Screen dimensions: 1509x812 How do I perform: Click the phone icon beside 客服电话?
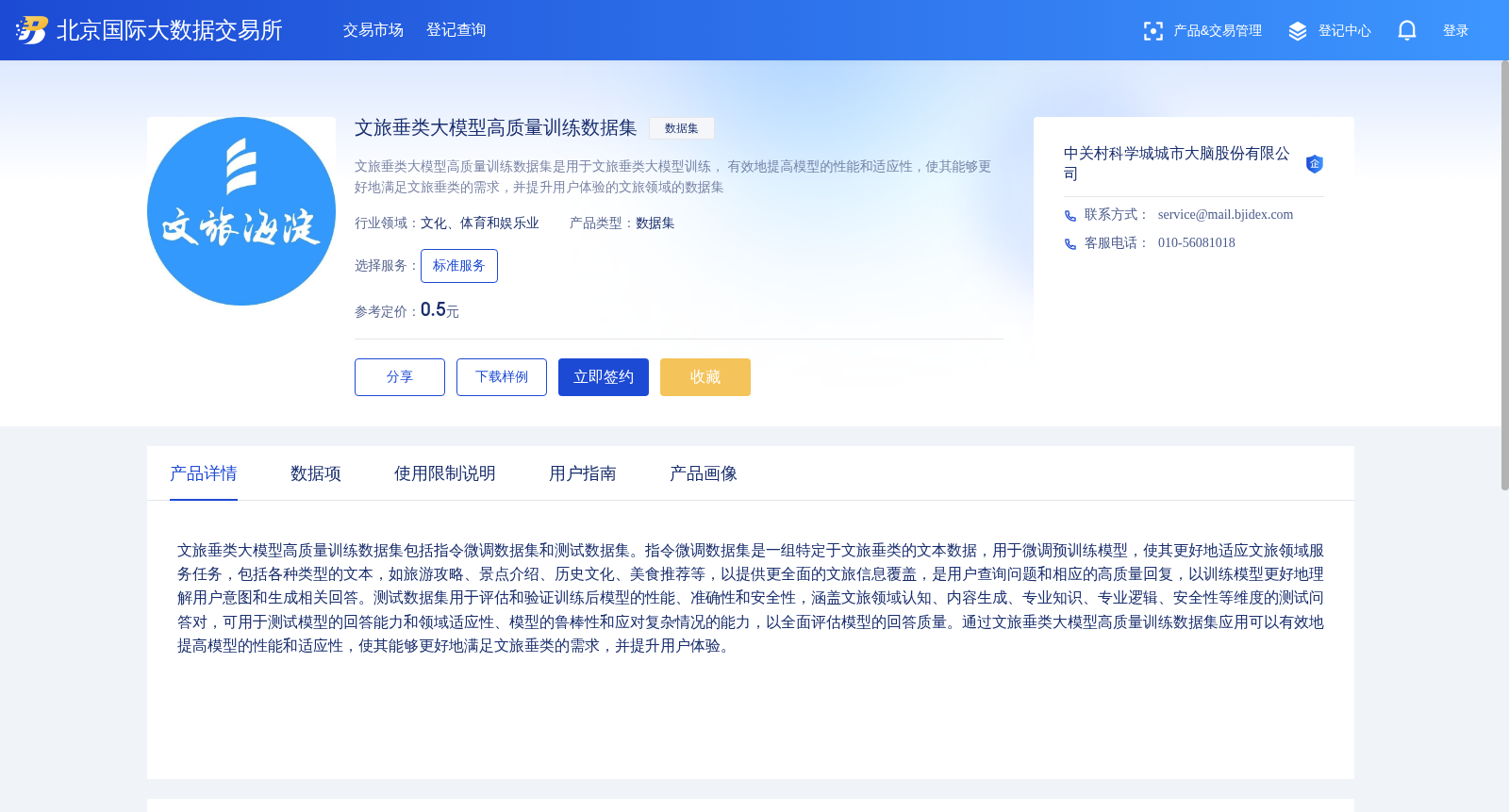click(x=1070, y=244)
